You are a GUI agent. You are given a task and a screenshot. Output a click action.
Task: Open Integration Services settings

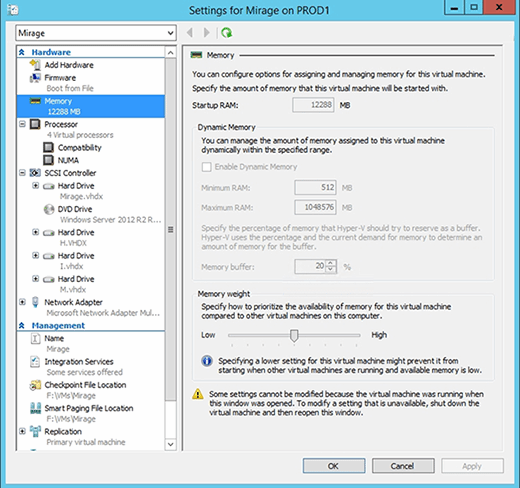[79, 362]
